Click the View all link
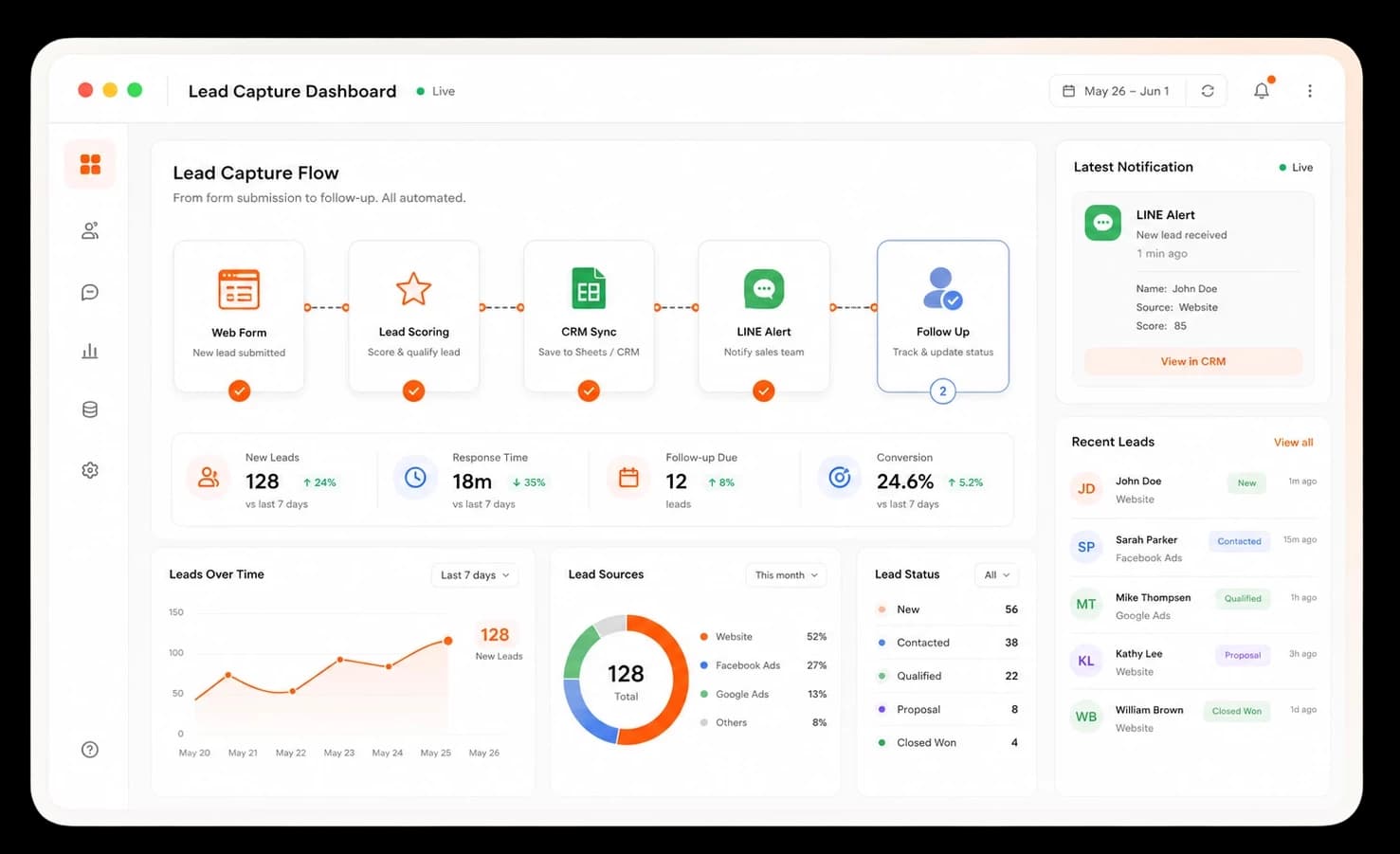The width and height of the screenshot is (1400, 854). [x=1293, y=443]
